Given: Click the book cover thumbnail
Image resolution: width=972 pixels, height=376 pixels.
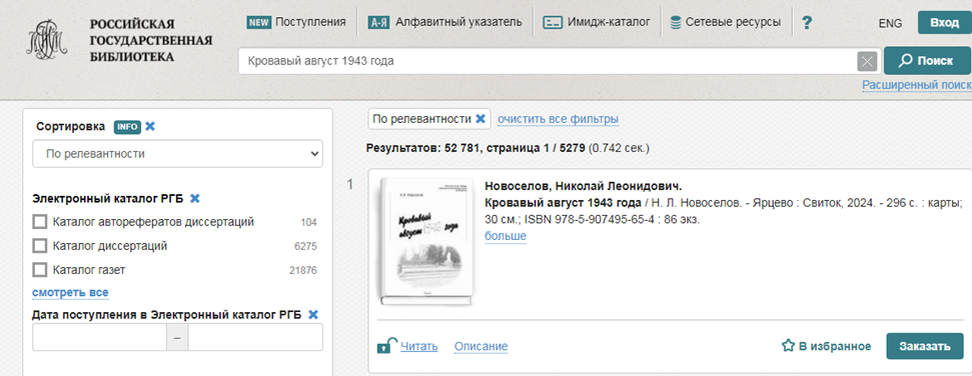Looking at the screenshot, I should [425, 242].
